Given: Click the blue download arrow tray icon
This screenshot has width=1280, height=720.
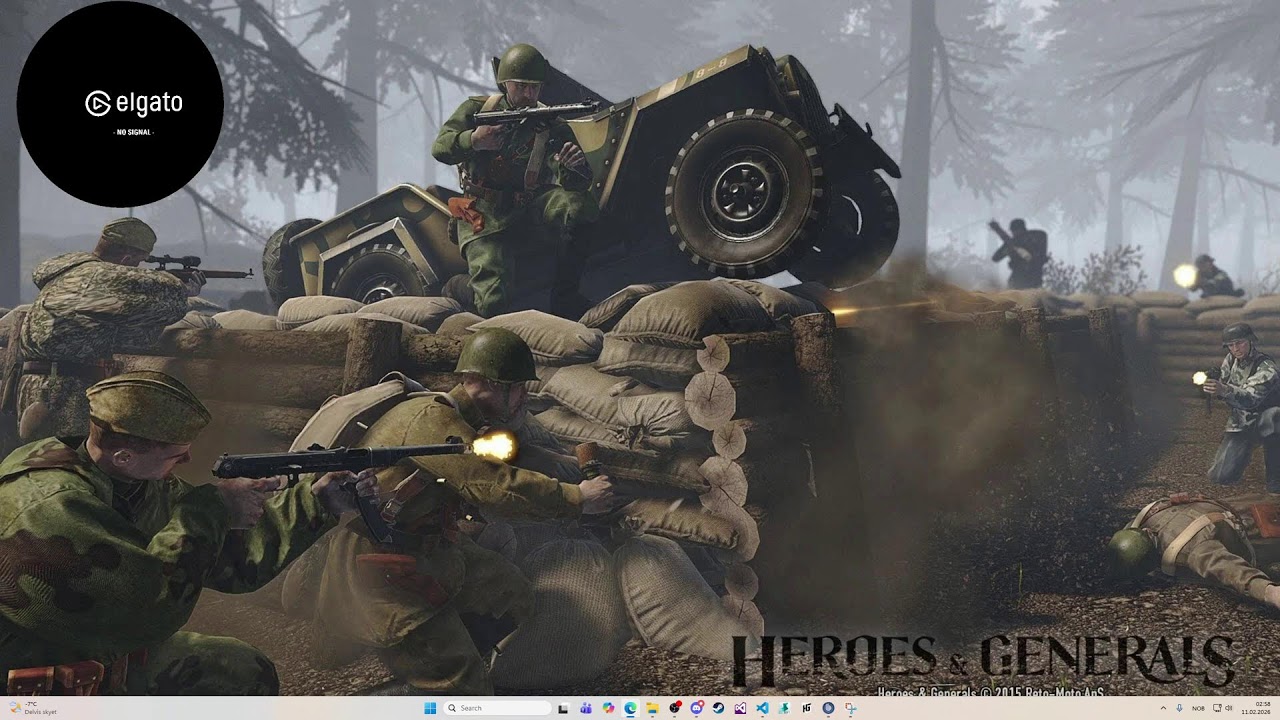Looking at the screenshot, I should tap(1179, 708).
